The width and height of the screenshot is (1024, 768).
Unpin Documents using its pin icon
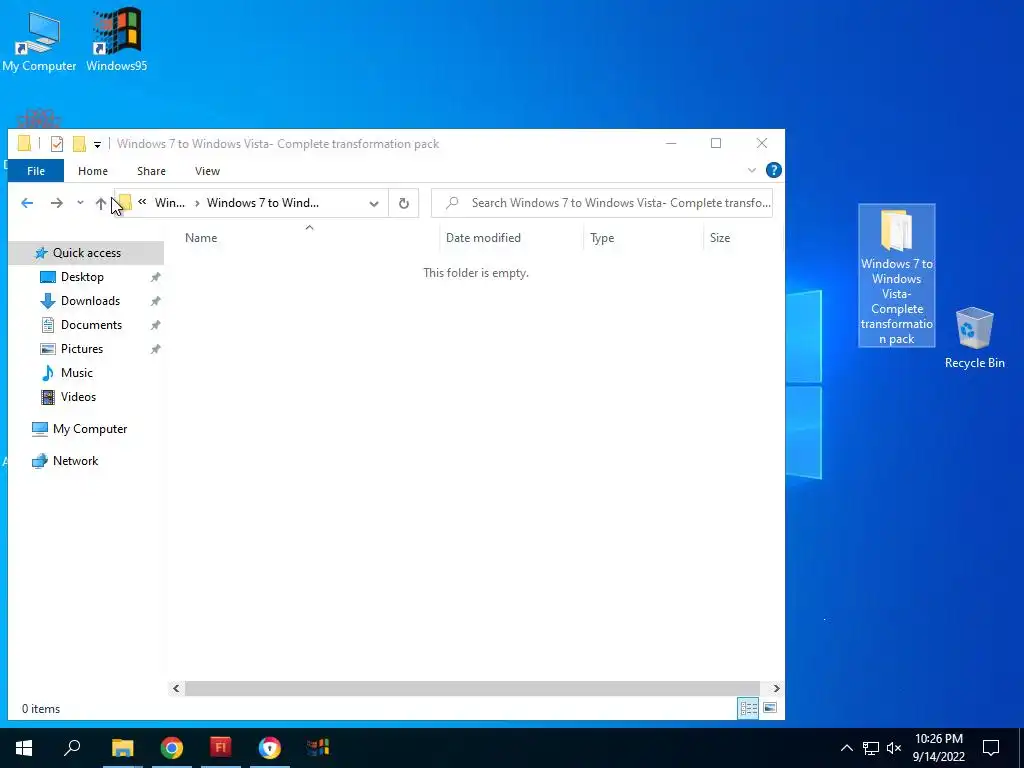coord(155,325)
